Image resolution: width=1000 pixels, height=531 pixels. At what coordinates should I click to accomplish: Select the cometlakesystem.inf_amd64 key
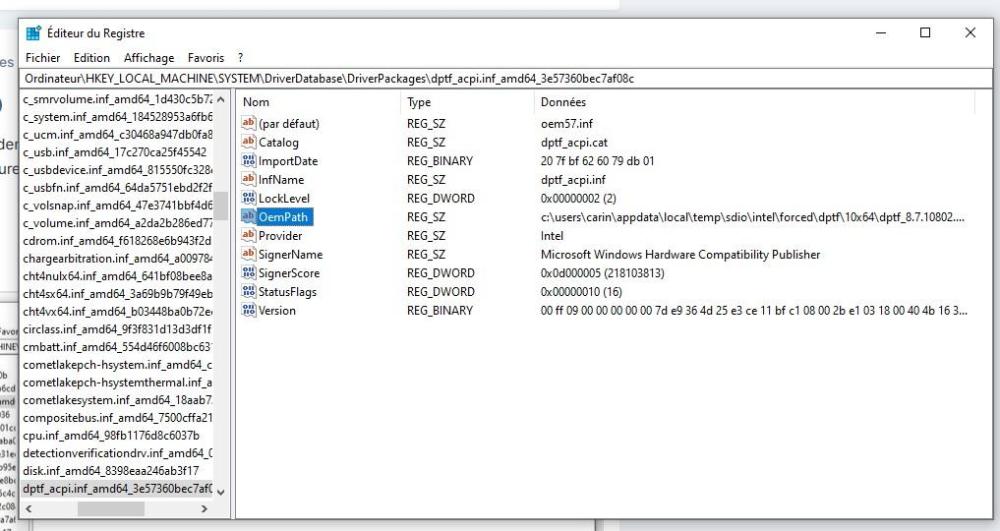pyautogui.click(x=117, y=400)
